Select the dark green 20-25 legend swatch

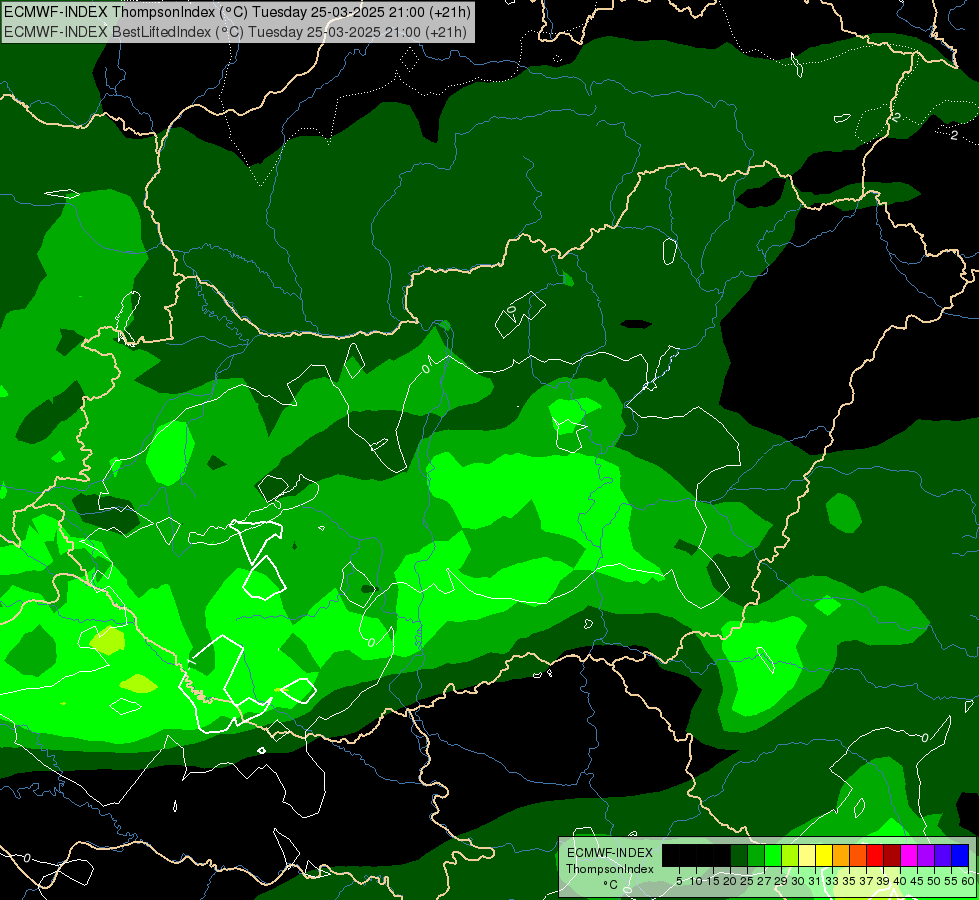(x=739, y=855)
